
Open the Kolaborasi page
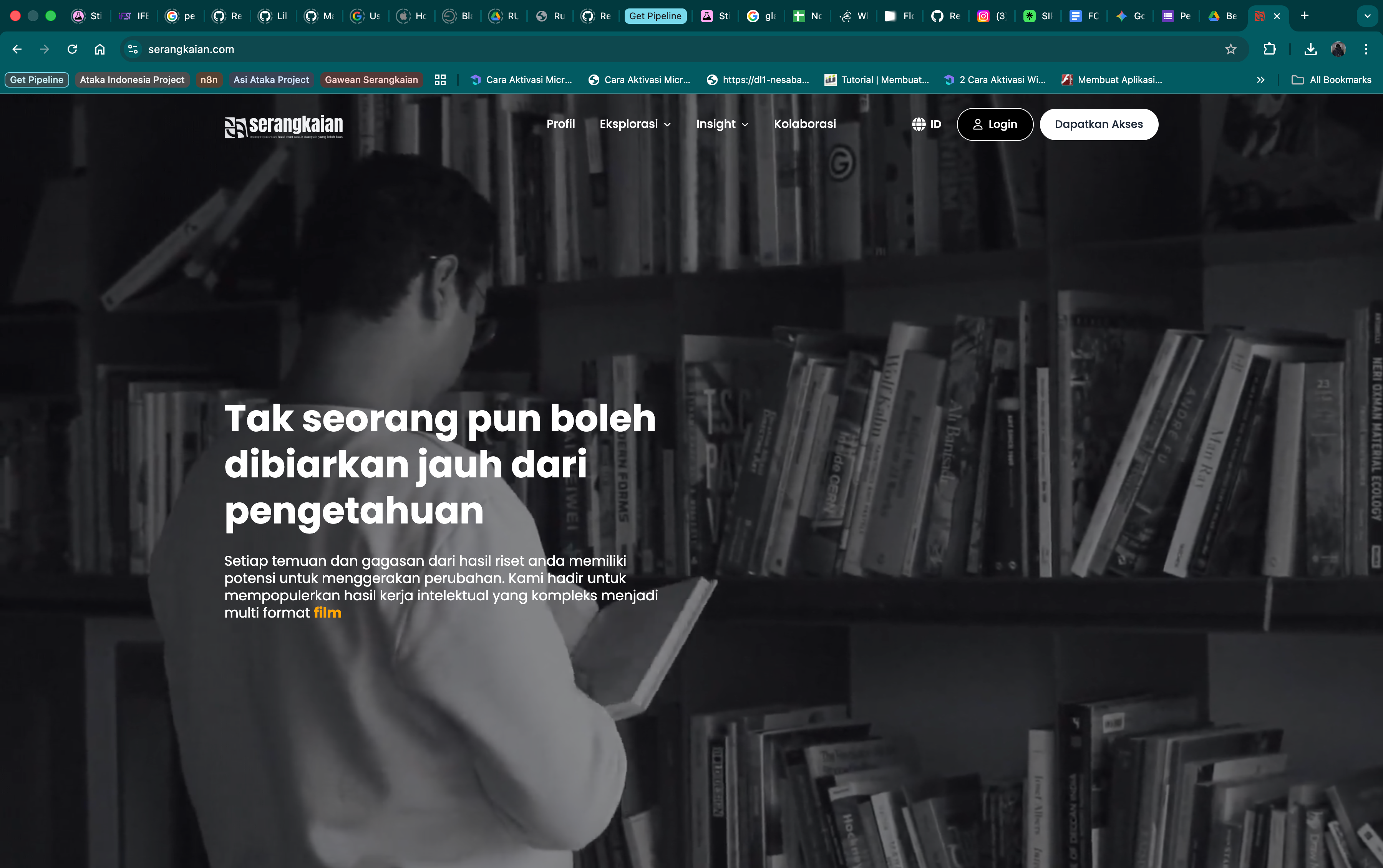coord(805,124)
